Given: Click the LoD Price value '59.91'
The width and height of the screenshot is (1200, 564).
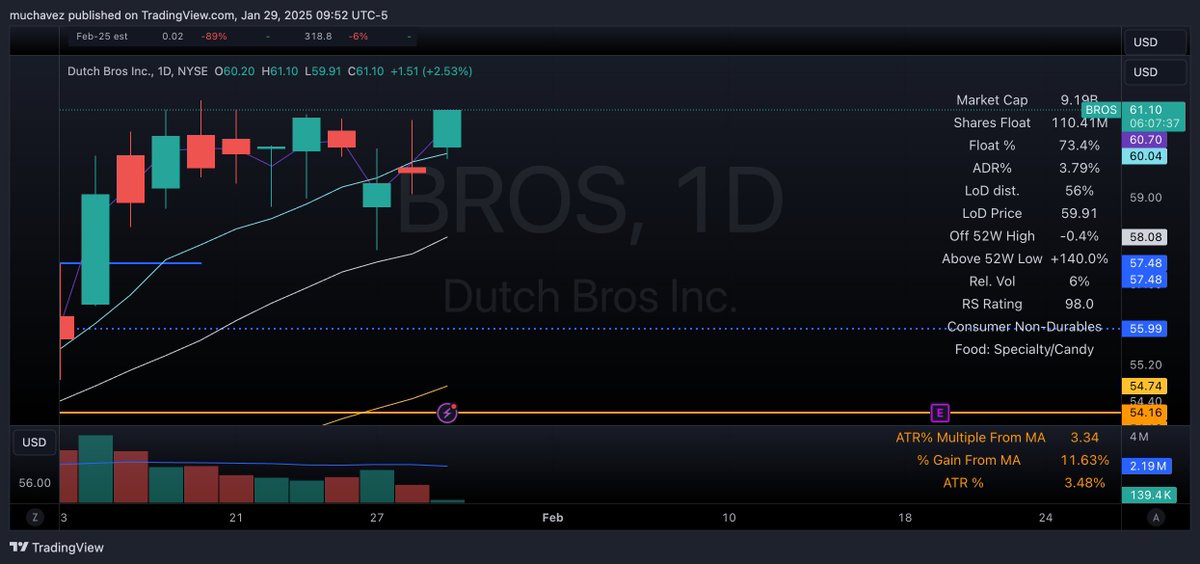Looking at the screenshot, I should [1080, 213].
